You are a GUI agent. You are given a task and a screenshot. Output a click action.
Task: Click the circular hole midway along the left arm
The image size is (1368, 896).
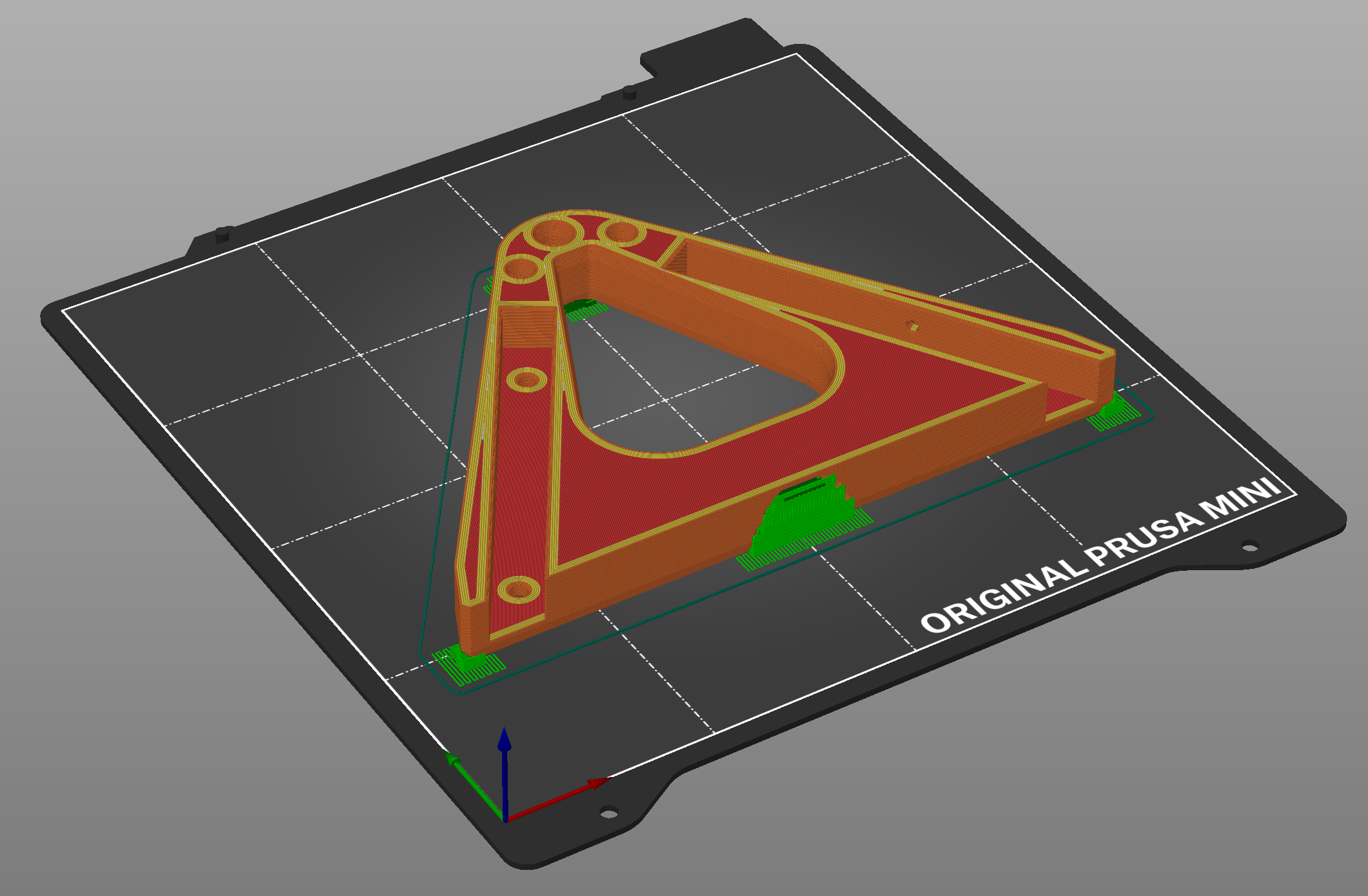(527, 381)
